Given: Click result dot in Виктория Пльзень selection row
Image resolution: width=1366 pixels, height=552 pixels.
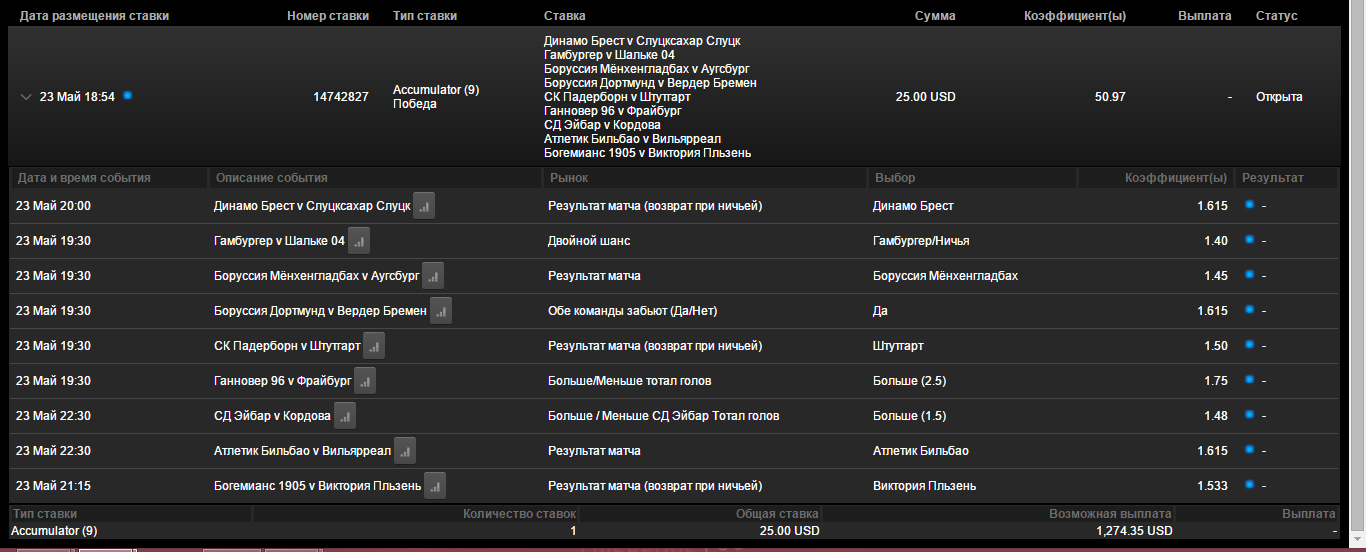Looking at the screenshot, I should pyautogui.click(x=1249, y=485).
